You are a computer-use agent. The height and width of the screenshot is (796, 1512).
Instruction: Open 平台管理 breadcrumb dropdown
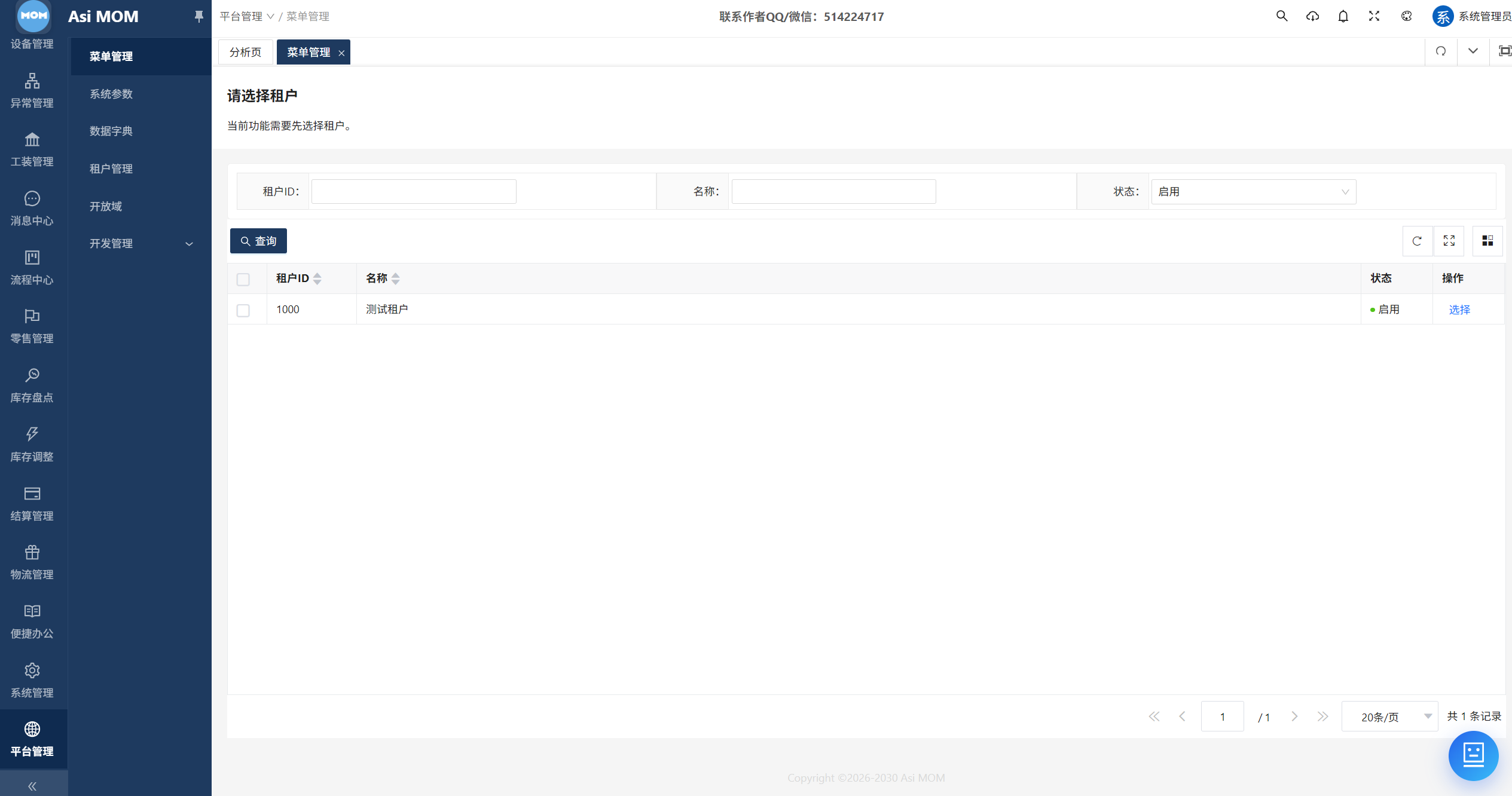coord(246,17)
